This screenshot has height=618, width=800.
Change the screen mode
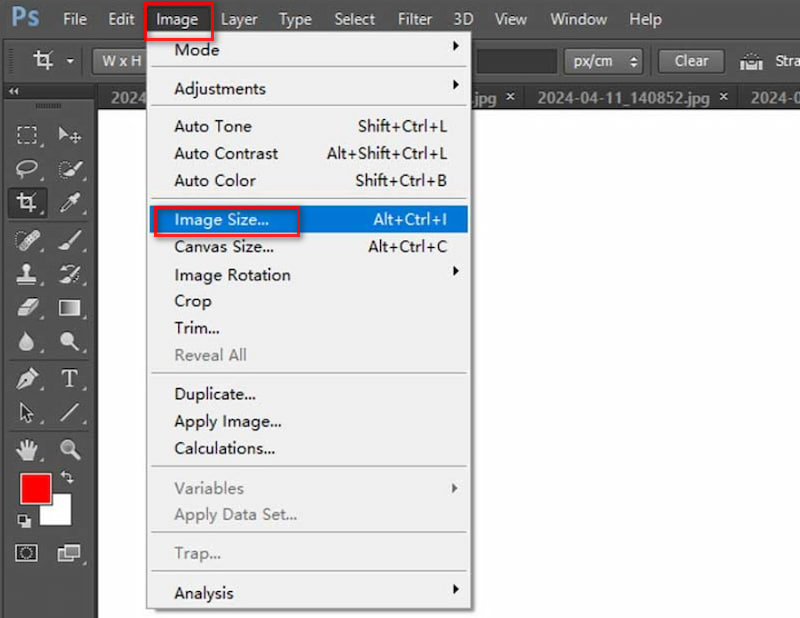[69, 553]
